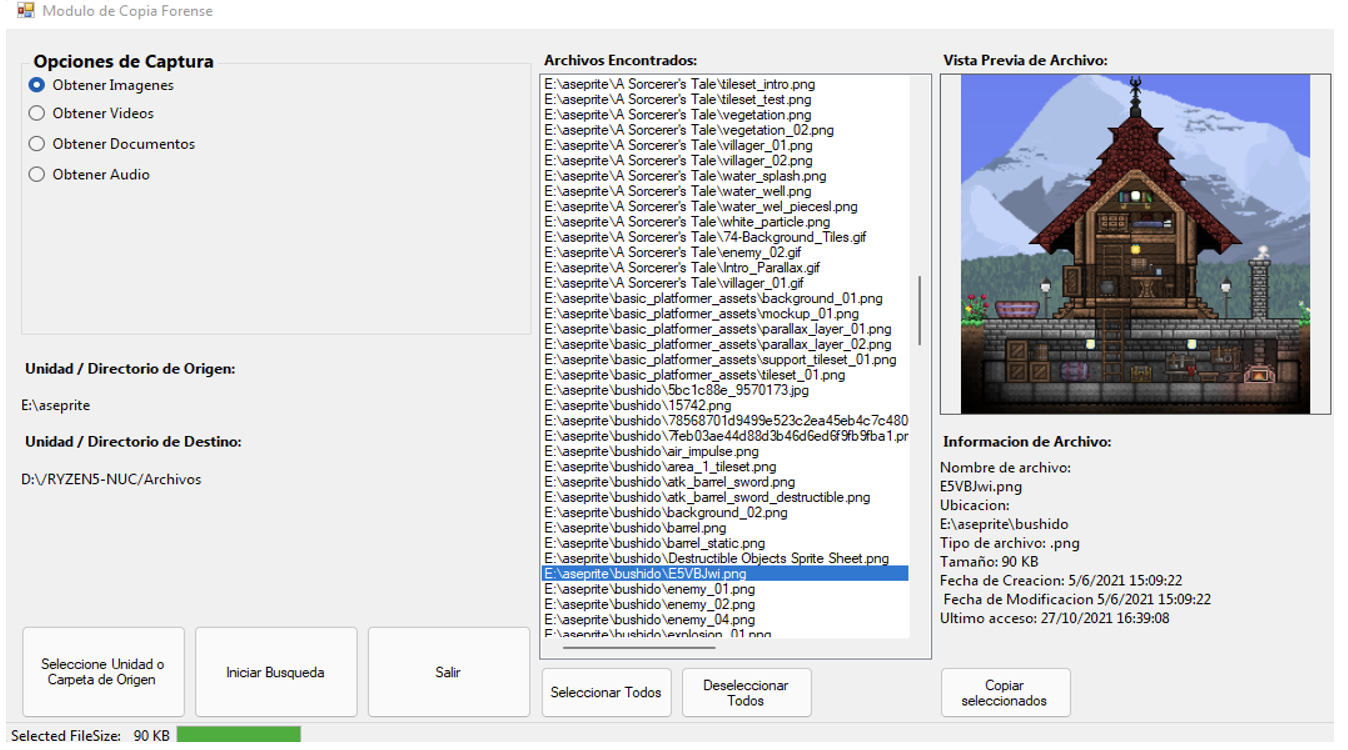The width and height of the screenshot is (1348, 750).
Task: Select background_01.png in basic_platformer_assets
Action: (725, 298)
